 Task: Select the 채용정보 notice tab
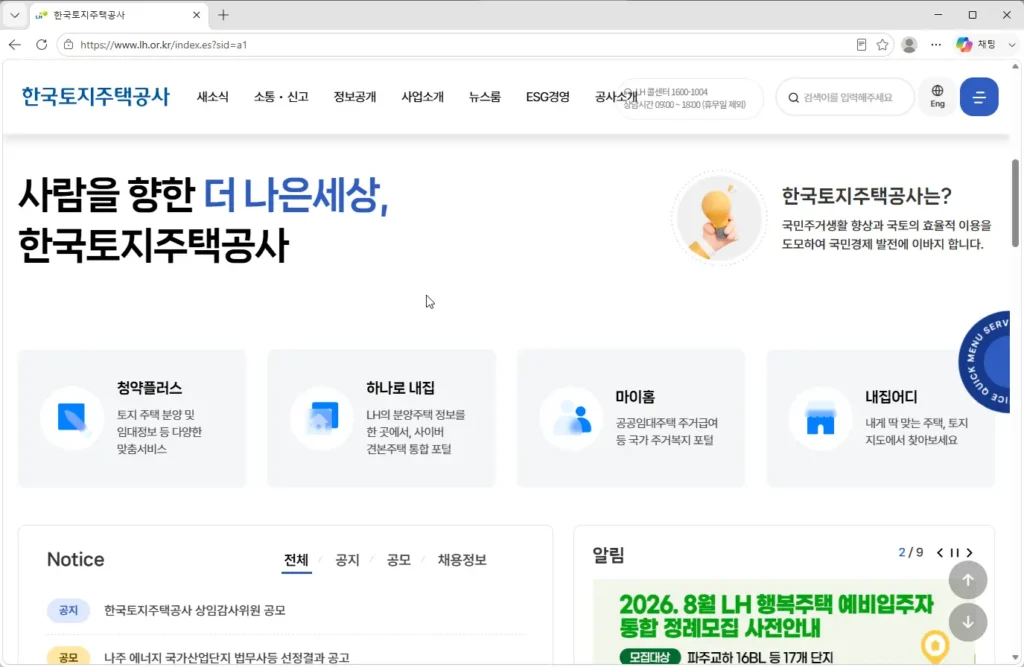pyautogui.click(x=462, y=560)
